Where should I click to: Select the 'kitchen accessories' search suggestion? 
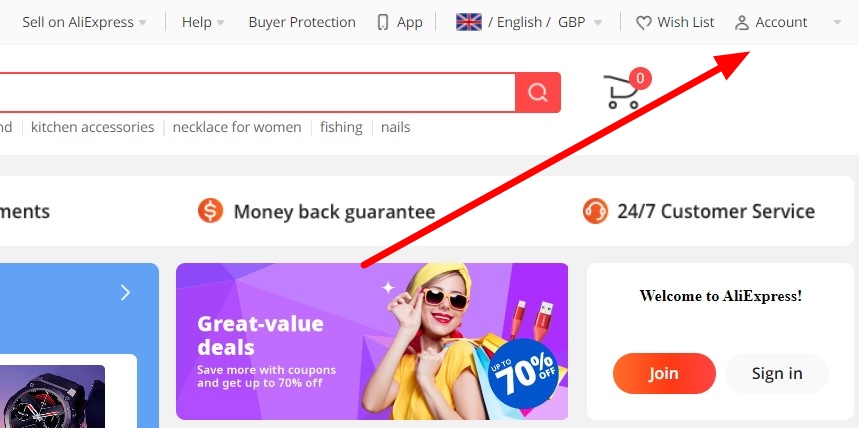tap(93, 127)
